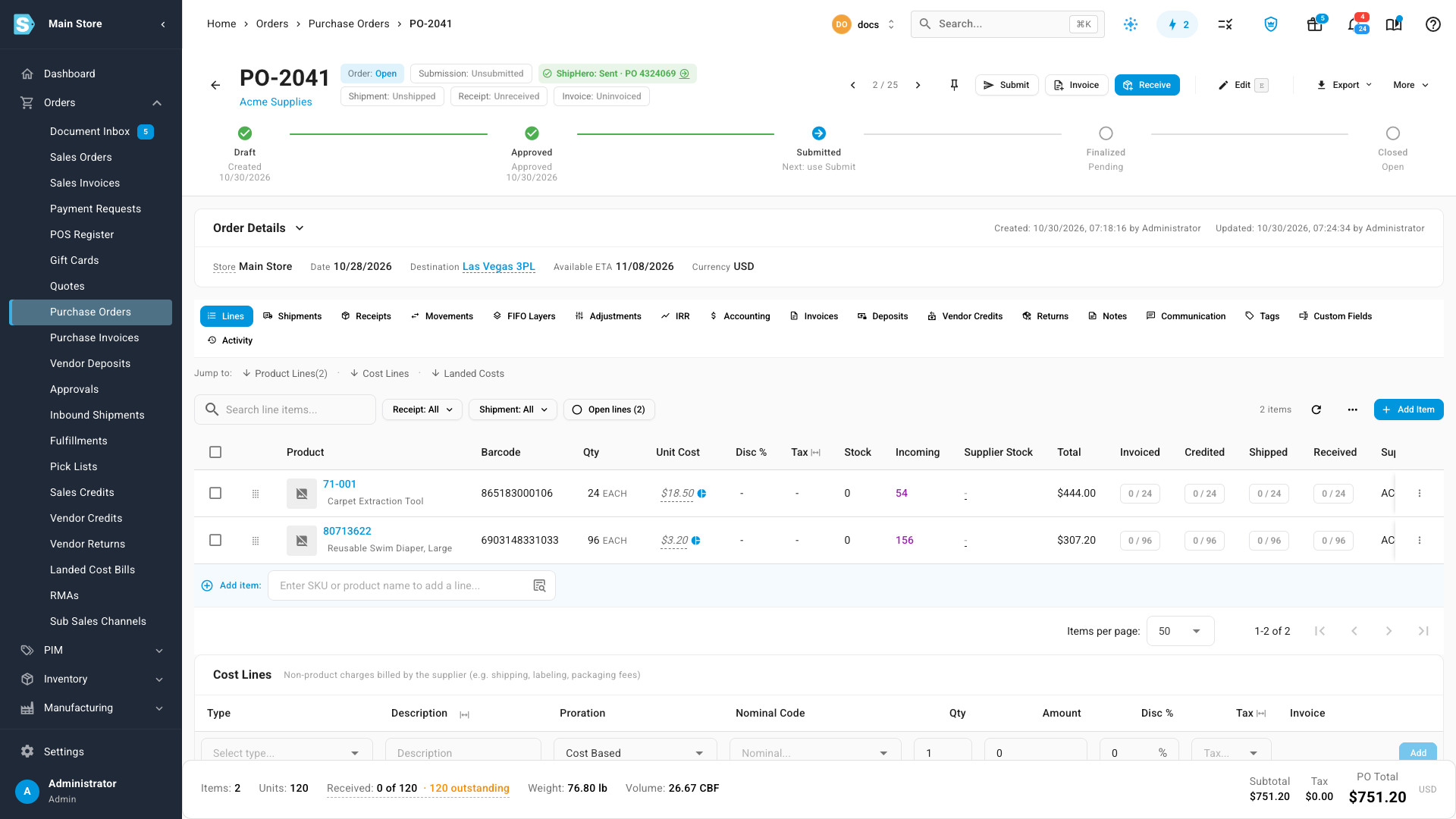
Task: Open line items three-dot options menu
Action: pyautogui.click(x=1352, y=409)
